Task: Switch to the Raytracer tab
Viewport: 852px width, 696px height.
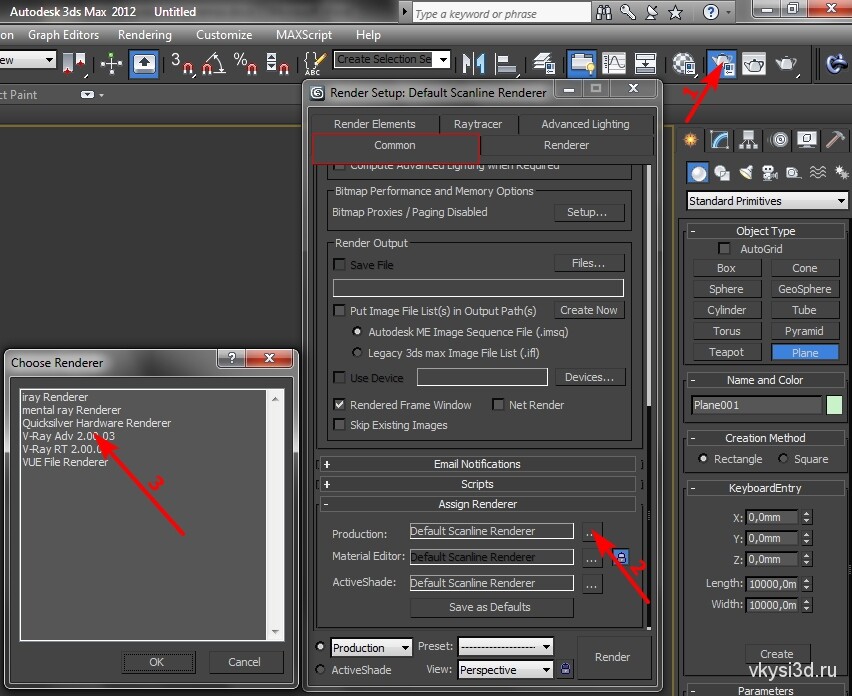Action: (478, 124)
